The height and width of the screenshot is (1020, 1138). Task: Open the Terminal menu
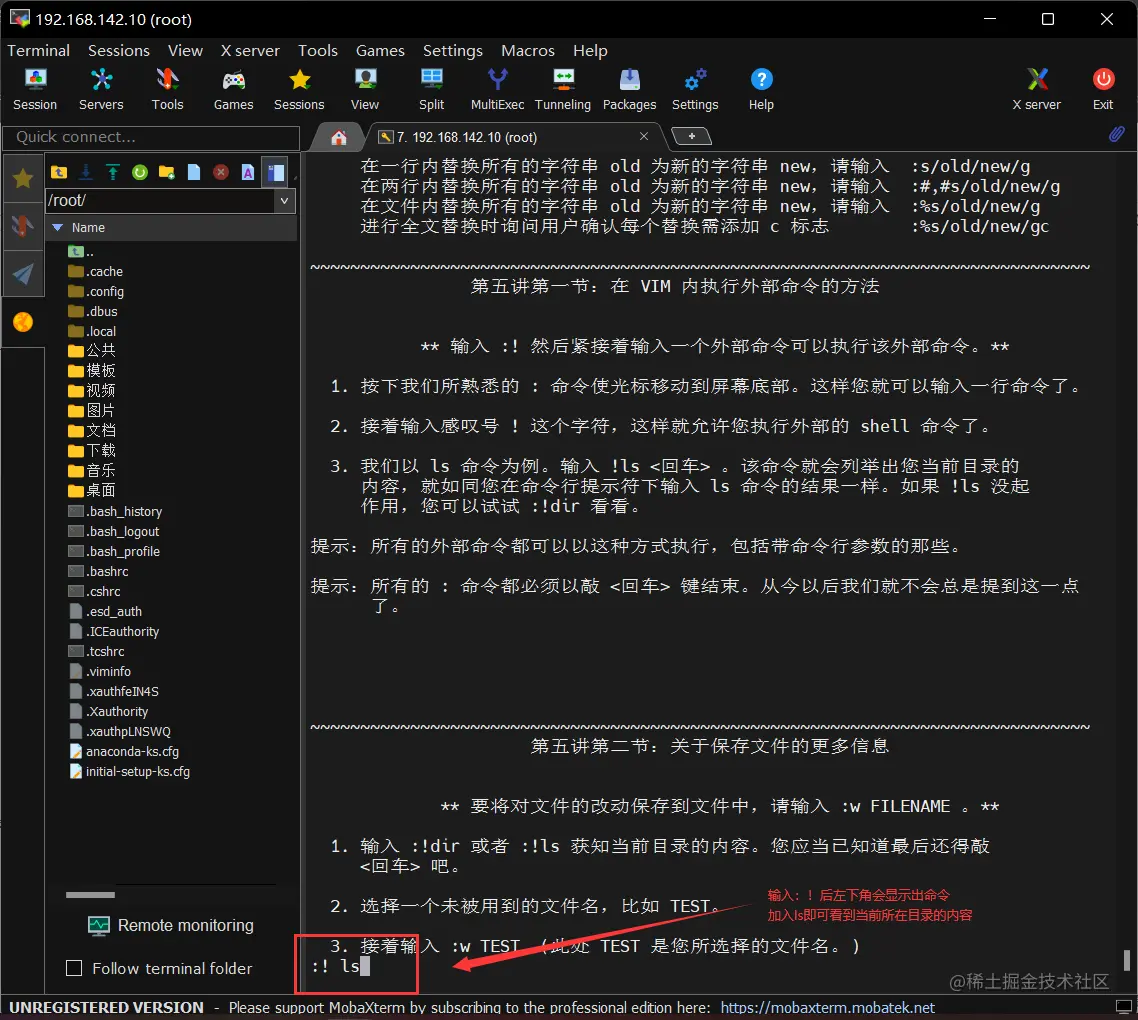coord(38,51)
